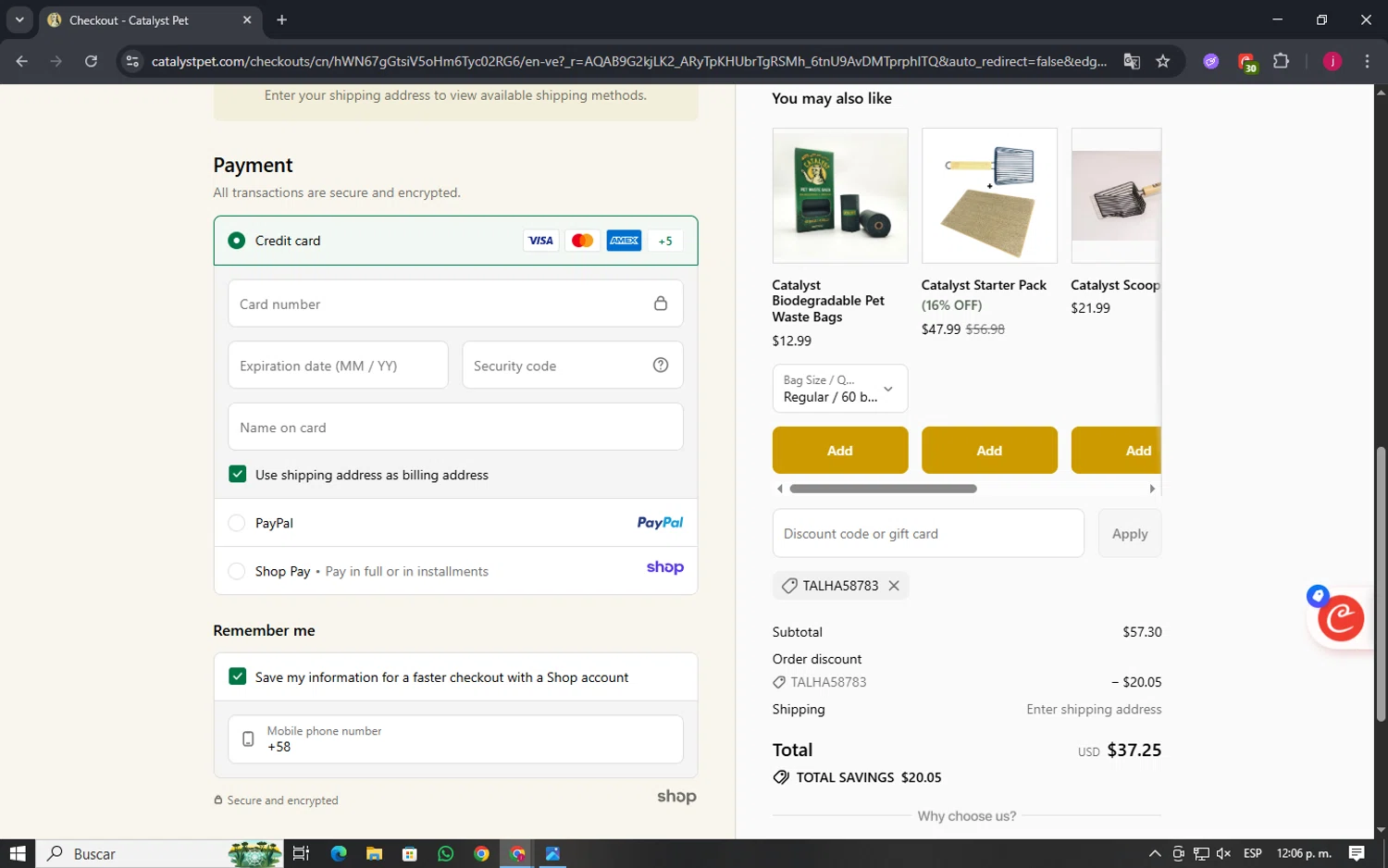The image size is (1388, 868).
Task: Click the Amex card logo
Action: (624, 241)
